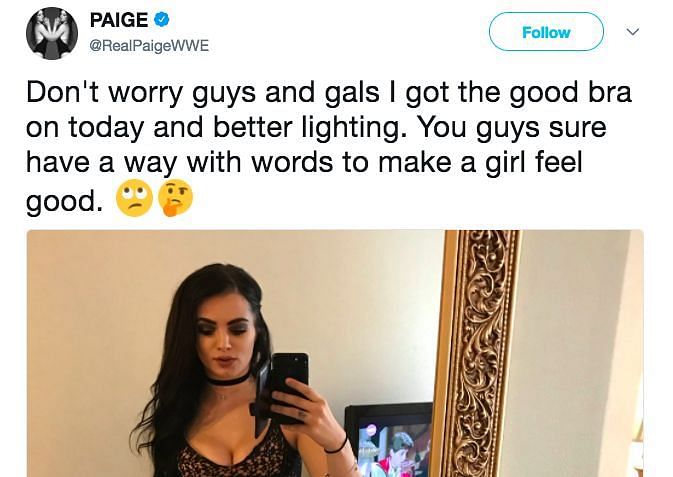The image size is (673, 477).
Task: Click the word "good." before the emojis
Action: (x=65, y=201)
